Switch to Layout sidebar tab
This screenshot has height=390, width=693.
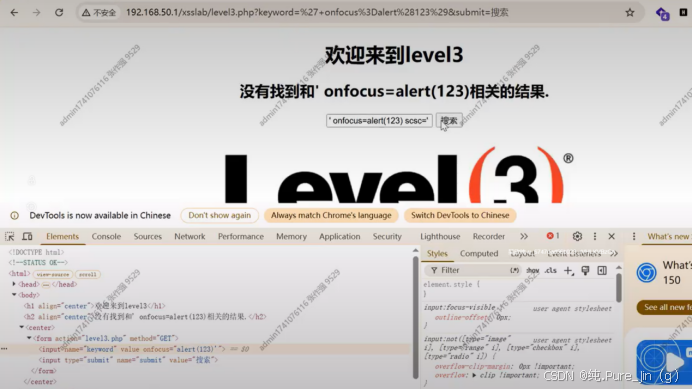[x=522, y=253]
